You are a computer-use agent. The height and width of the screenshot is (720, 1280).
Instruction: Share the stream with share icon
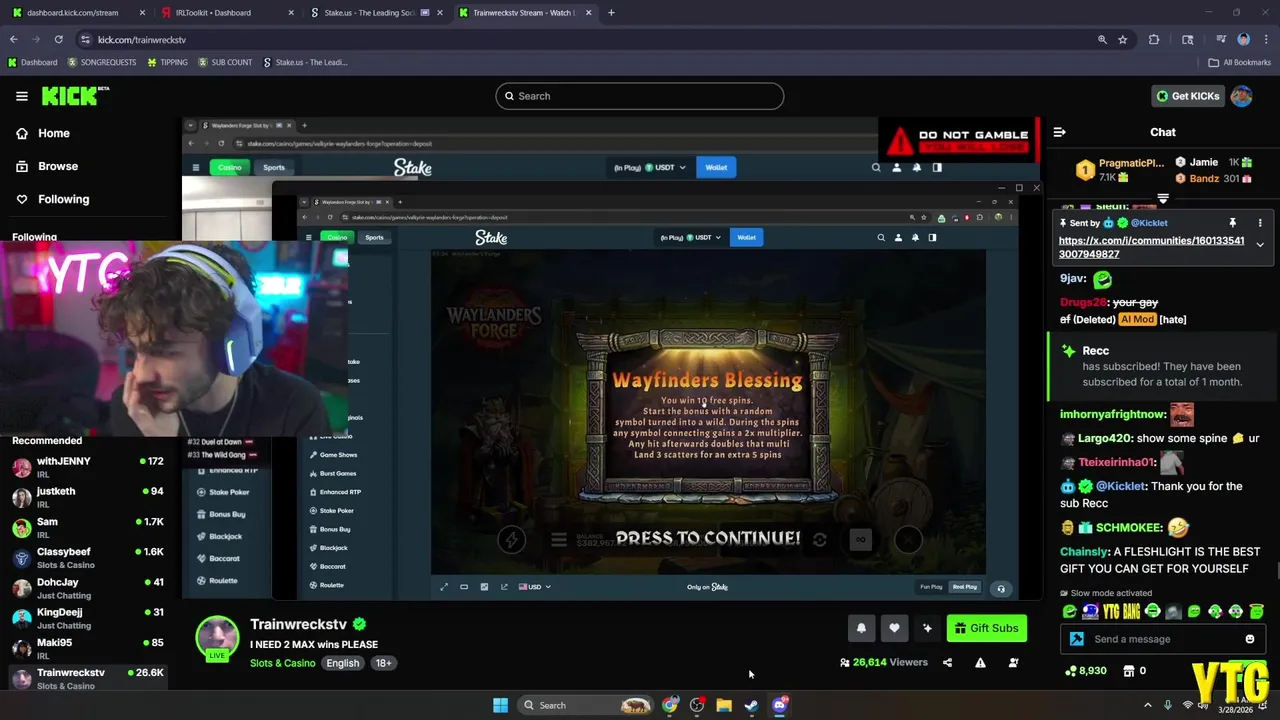point(947,662)
